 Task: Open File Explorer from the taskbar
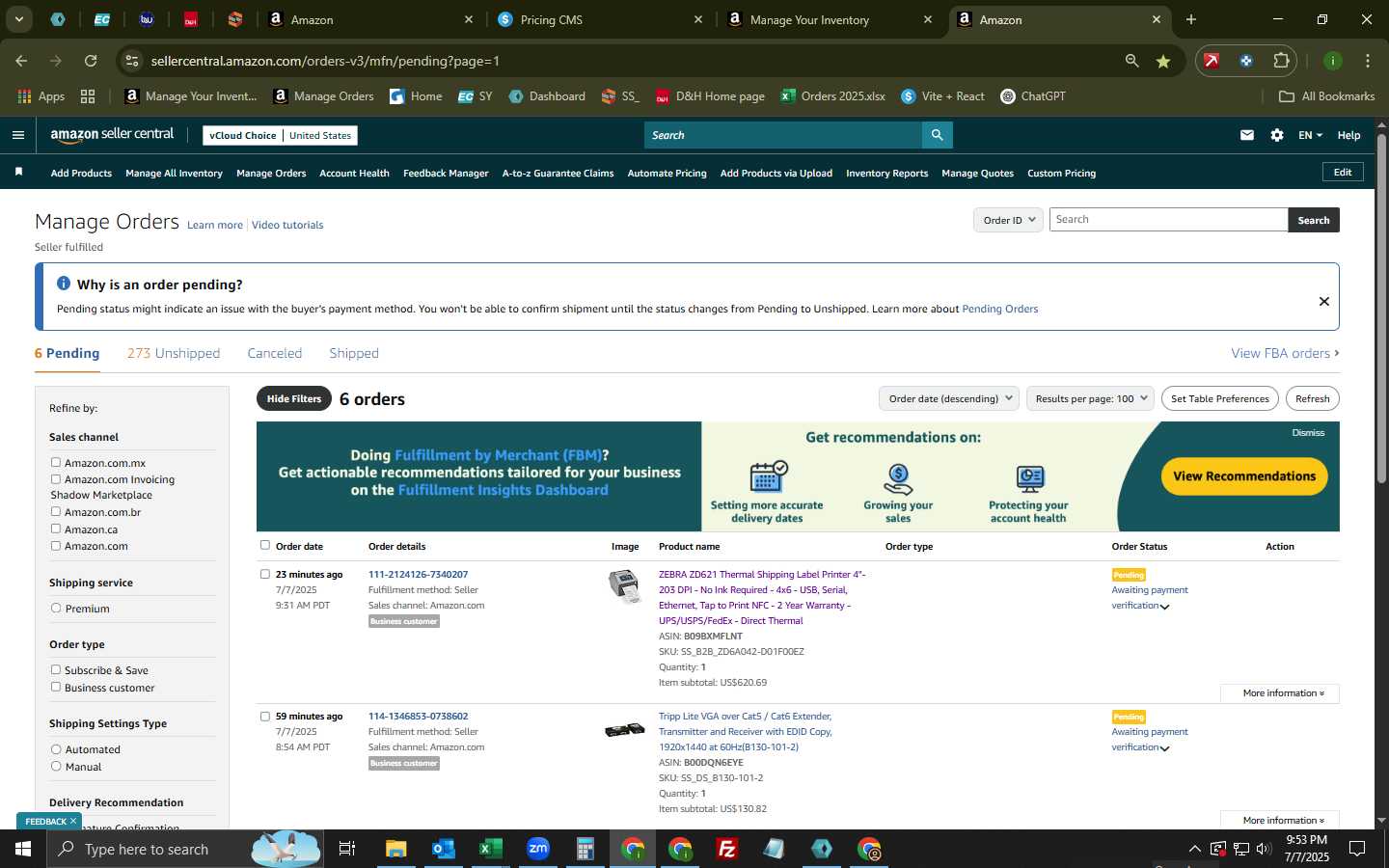tap(395, 849)
